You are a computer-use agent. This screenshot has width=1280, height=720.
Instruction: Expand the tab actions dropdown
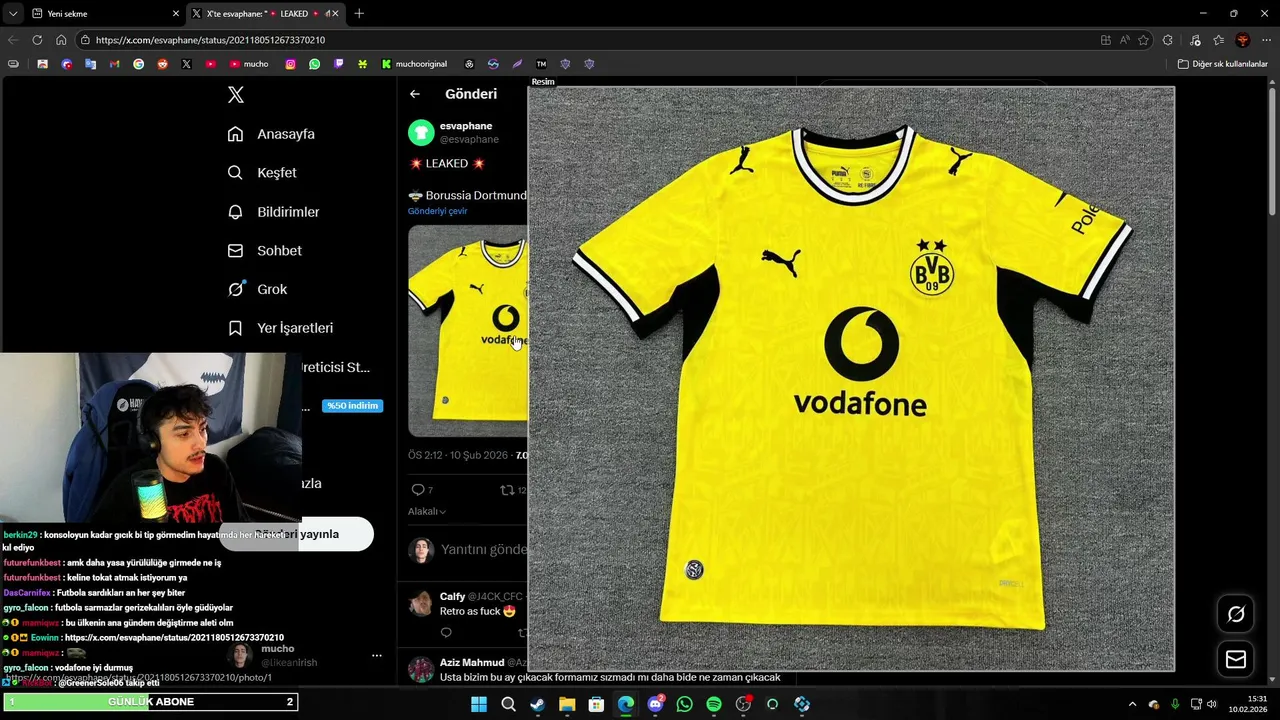coord(13,14)
